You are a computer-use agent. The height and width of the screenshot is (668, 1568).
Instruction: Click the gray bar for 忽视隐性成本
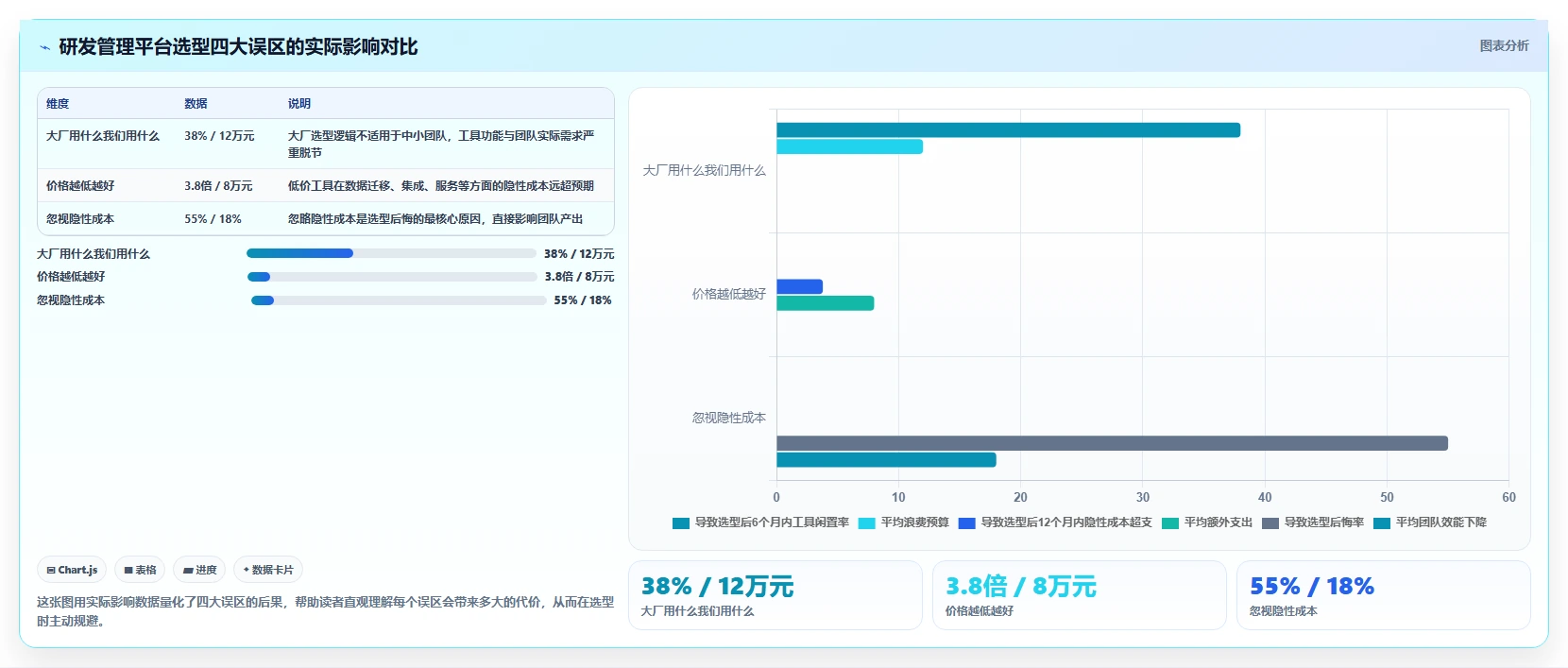pyautogui.click(x=1112, y=443)
